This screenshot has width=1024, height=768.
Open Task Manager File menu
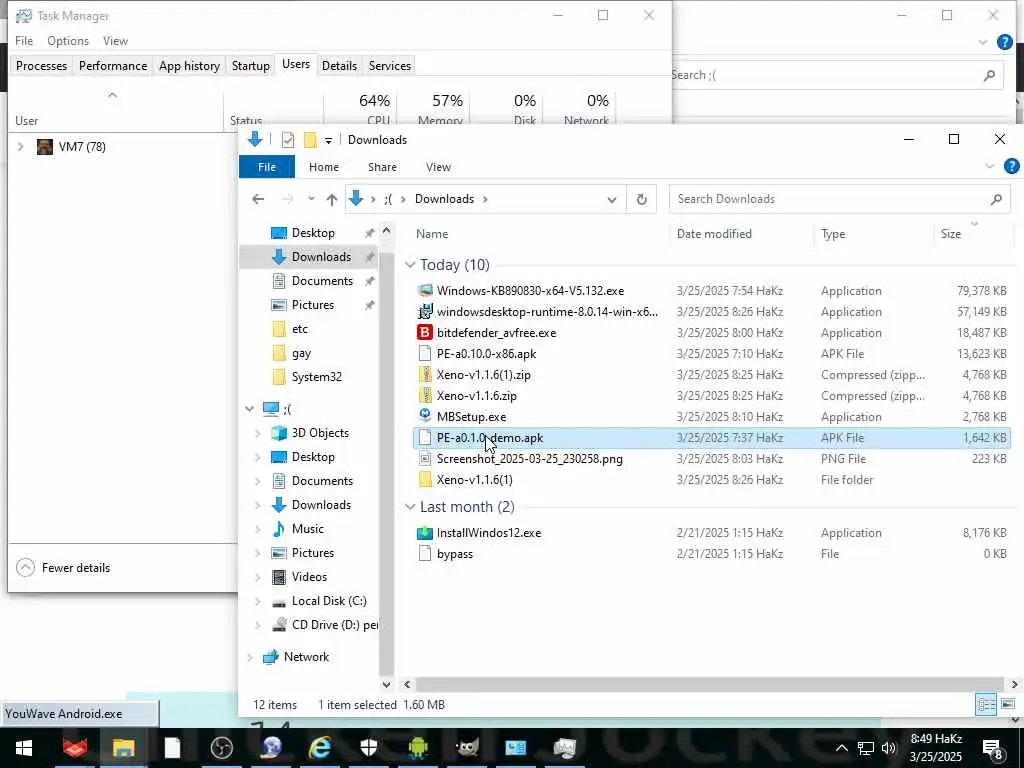pos(24,40)
